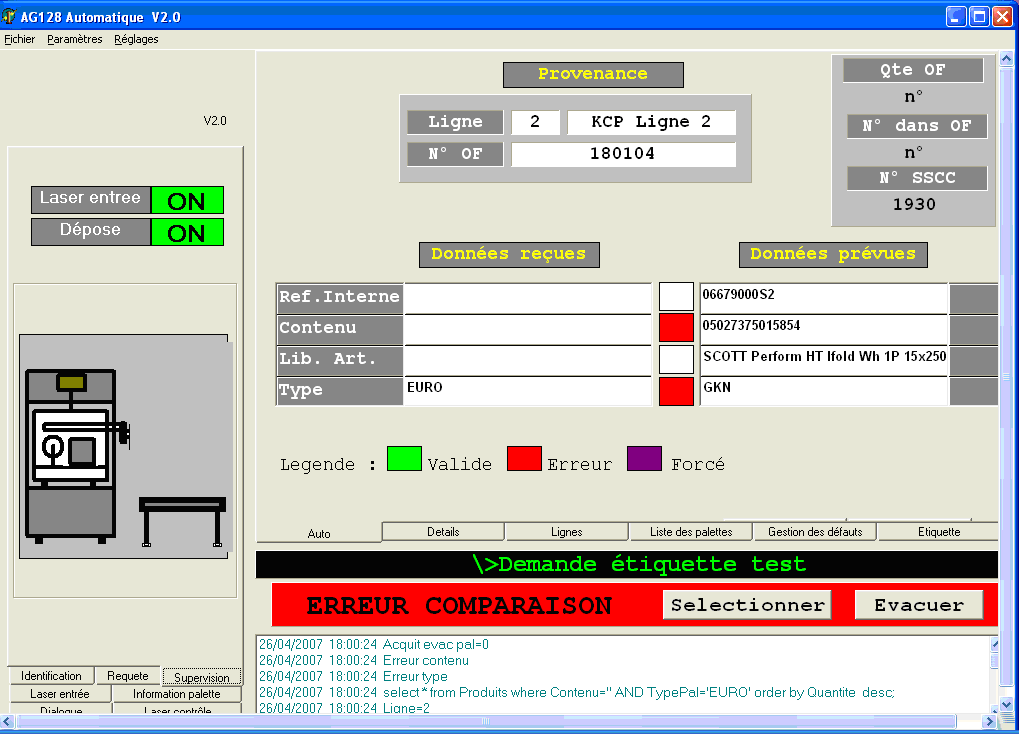Viewport: 1019px width, 734px height.
Task: Select the Erreur type log line
Action: click(353, 676)
